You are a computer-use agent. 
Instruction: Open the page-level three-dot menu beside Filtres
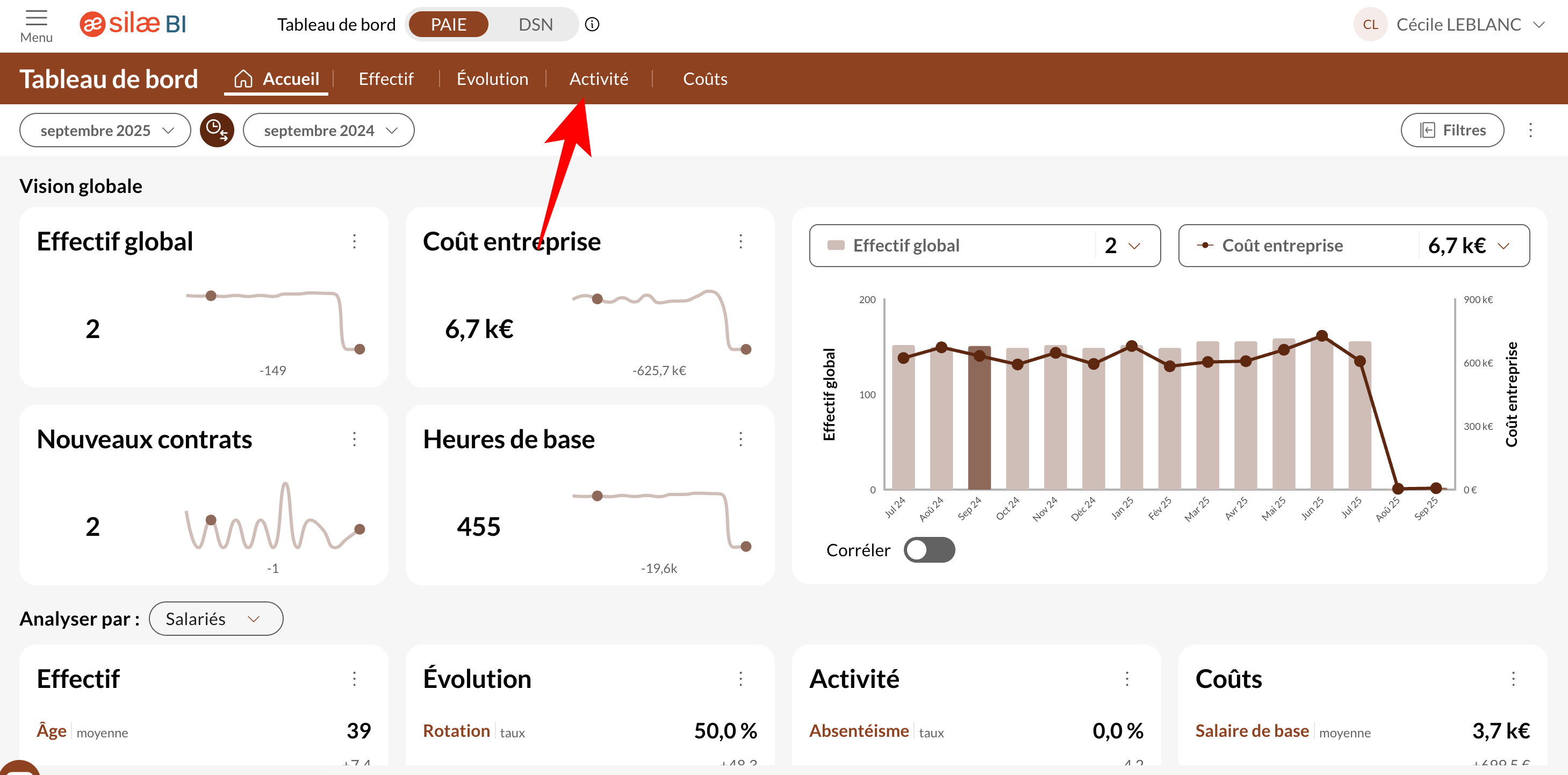[1530, 130]
